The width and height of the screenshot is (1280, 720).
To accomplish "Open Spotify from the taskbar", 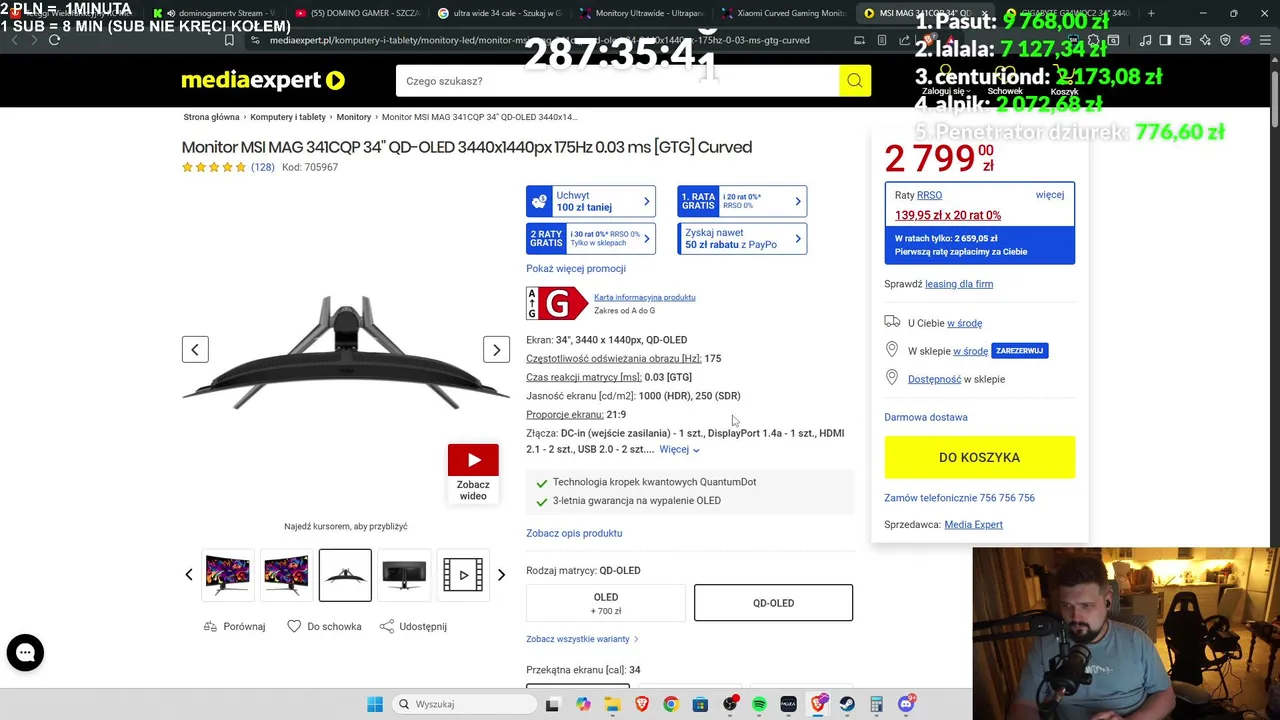I will 759,704.
